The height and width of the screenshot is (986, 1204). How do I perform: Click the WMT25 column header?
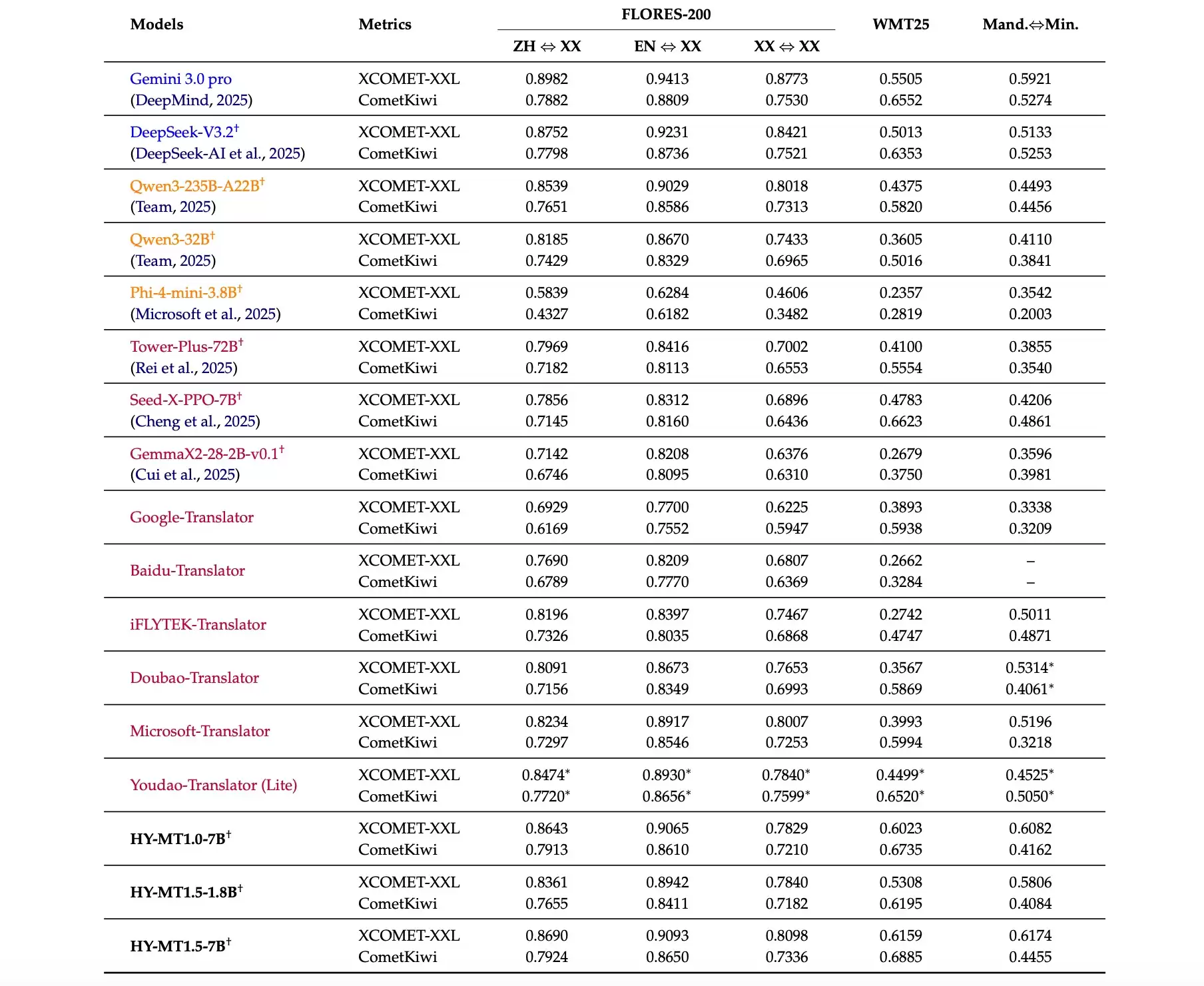pos(900,24)
